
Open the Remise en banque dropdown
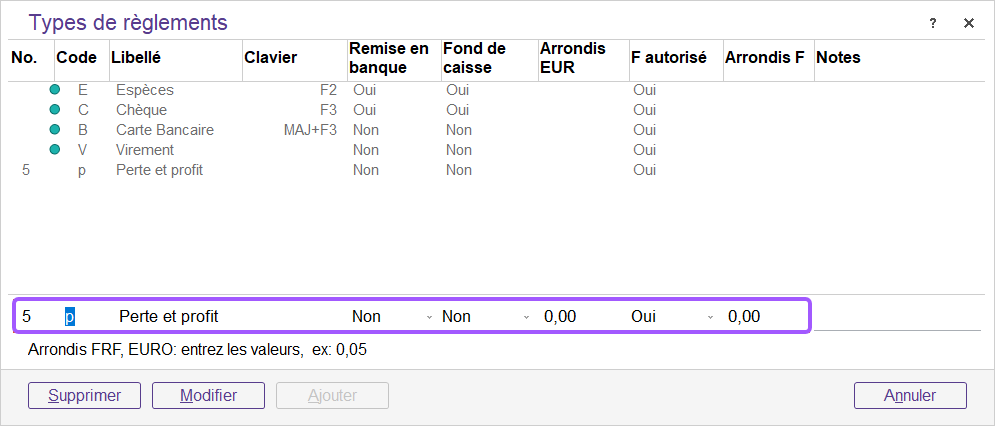click(x=429, y=317)
